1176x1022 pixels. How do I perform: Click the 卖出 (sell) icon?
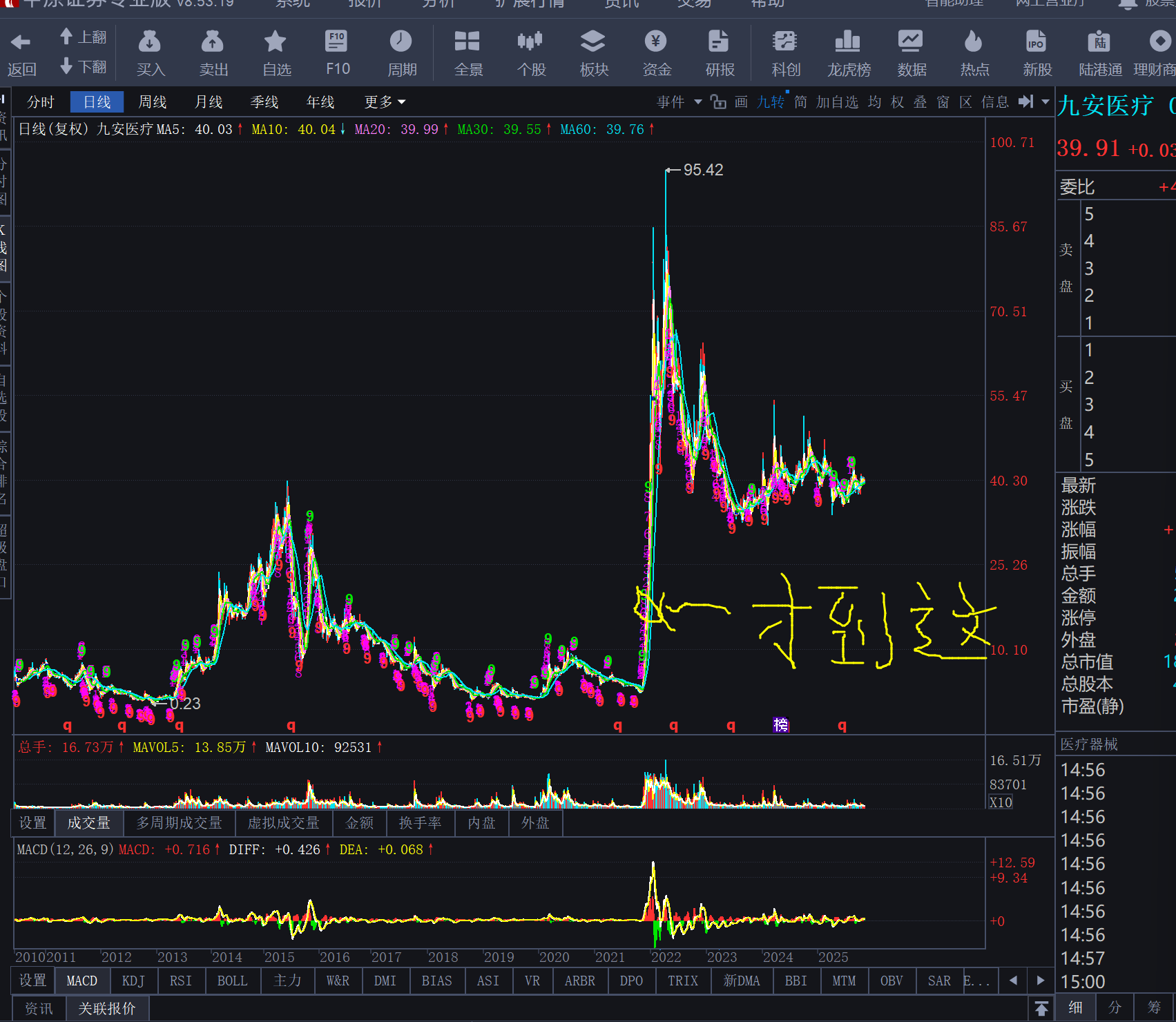213,43
